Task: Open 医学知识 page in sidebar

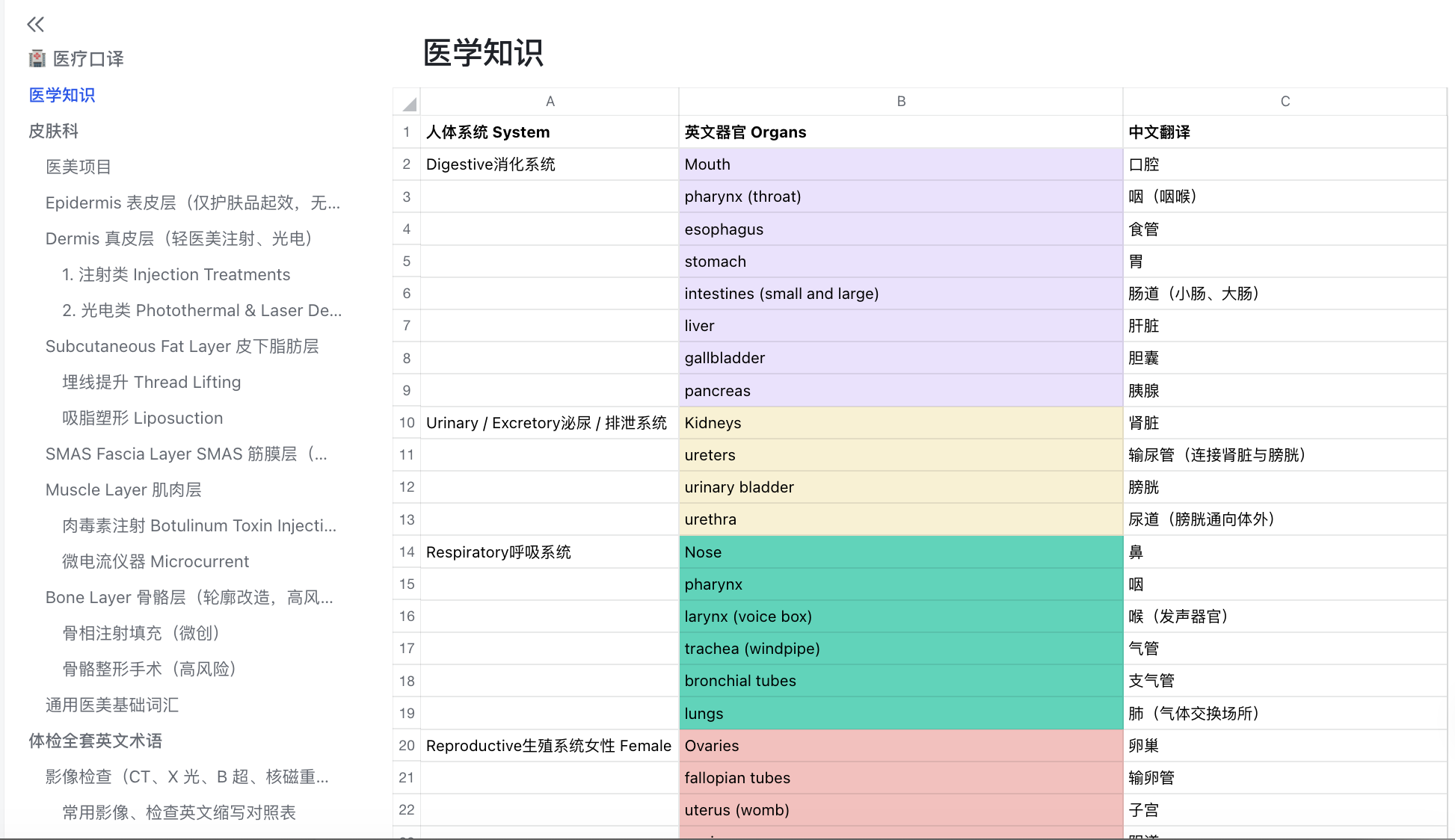Action: 62,95
